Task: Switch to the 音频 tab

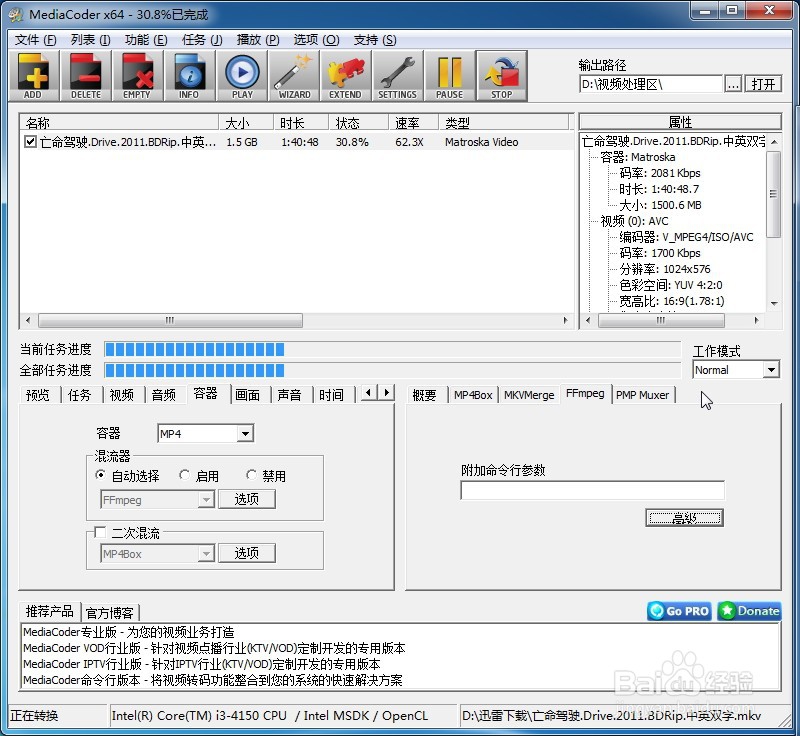Action: click(164, 395)
